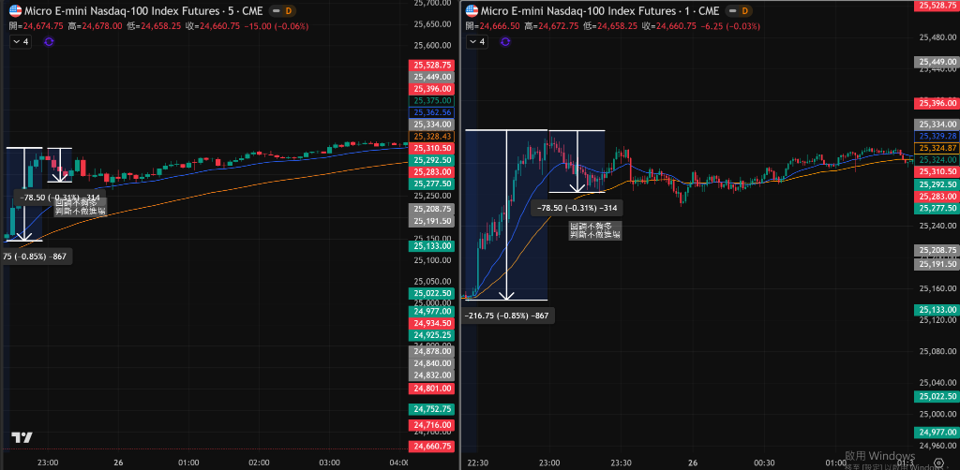Open symbol search from the 1-minute chart title
960x470 pixels.
point(590,10)
